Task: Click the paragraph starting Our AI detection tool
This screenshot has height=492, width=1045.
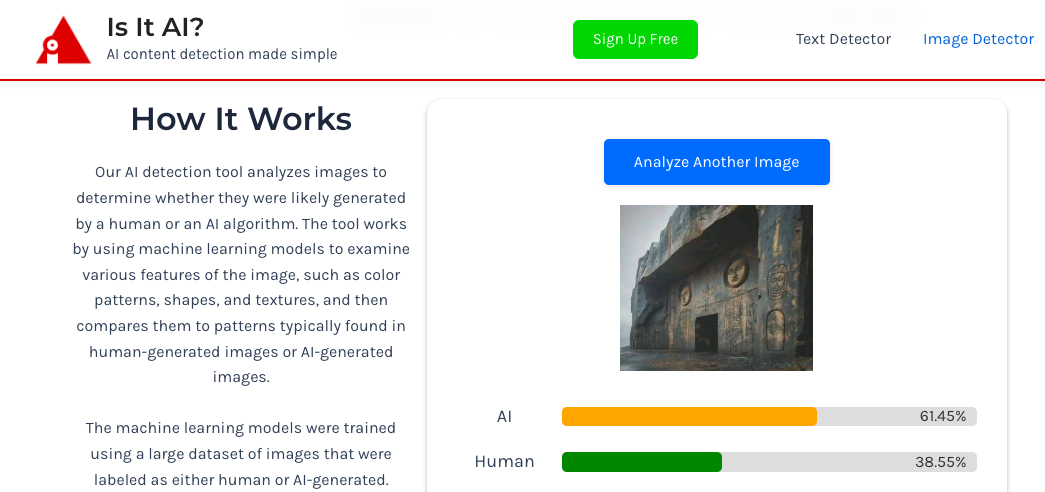Action: (241, 275)
